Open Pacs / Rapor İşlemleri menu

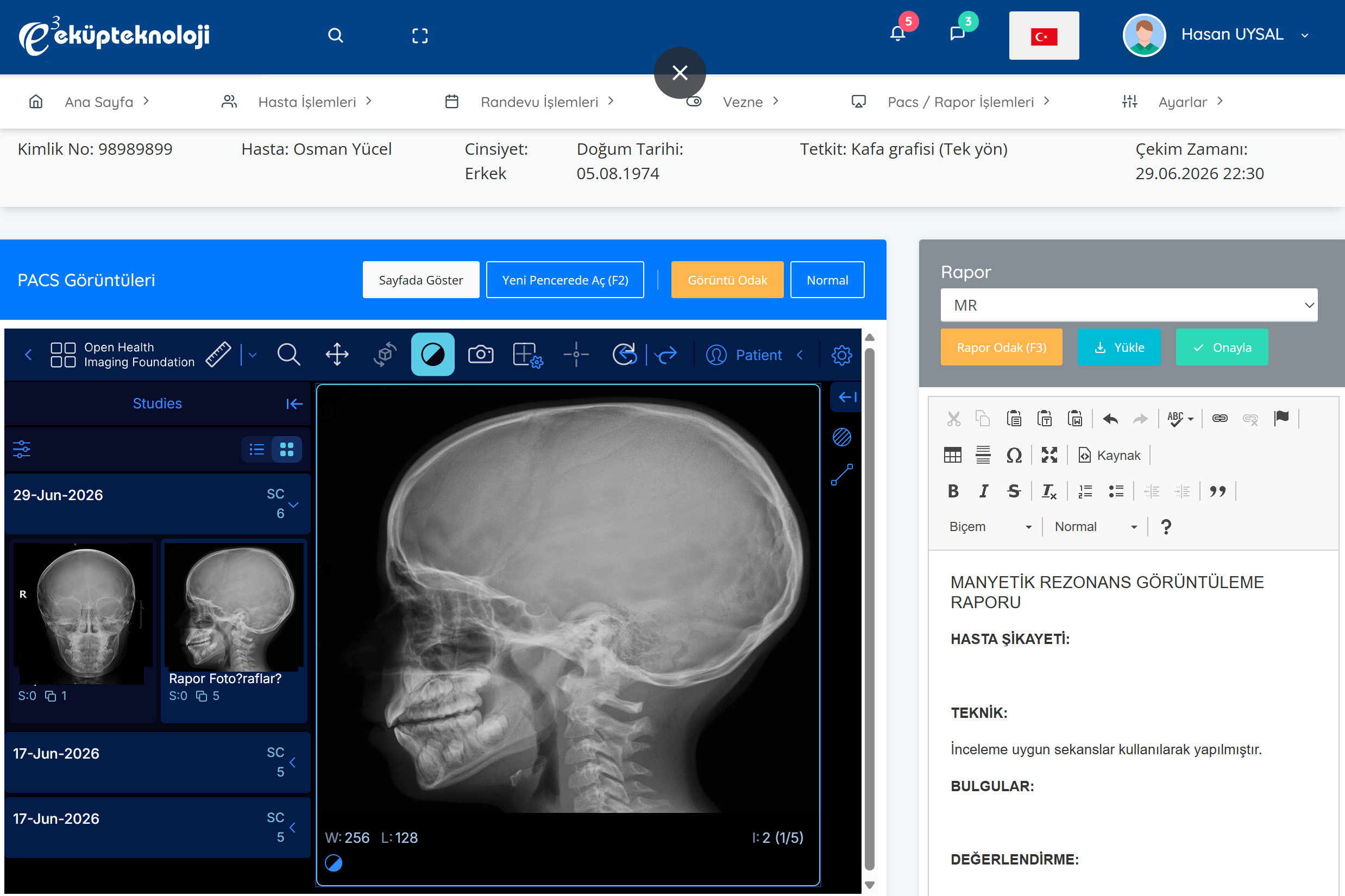960,102
